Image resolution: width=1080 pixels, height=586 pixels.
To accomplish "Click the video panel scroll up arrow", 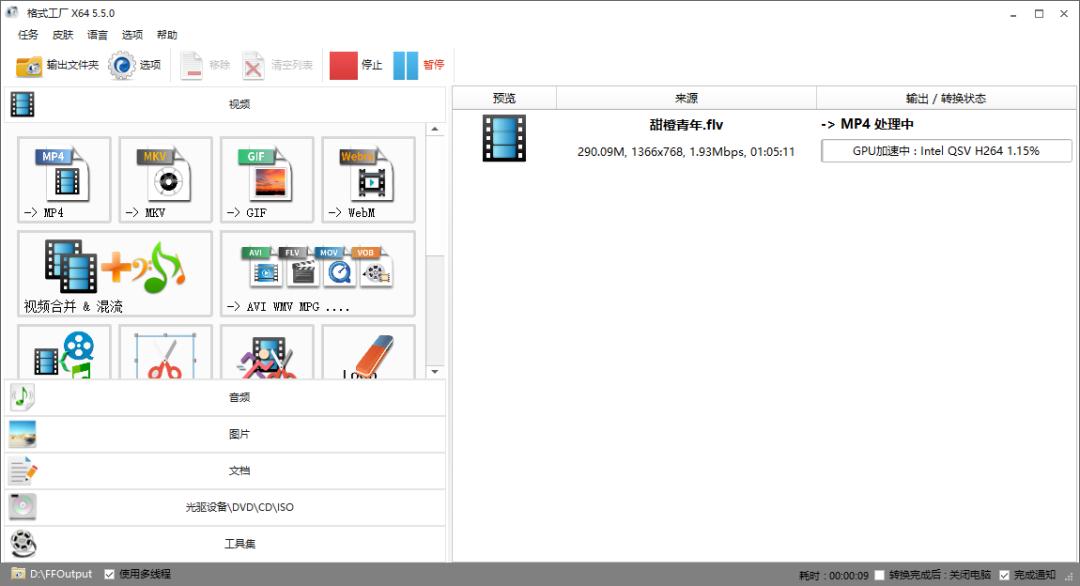I will [x=435, y=129].
